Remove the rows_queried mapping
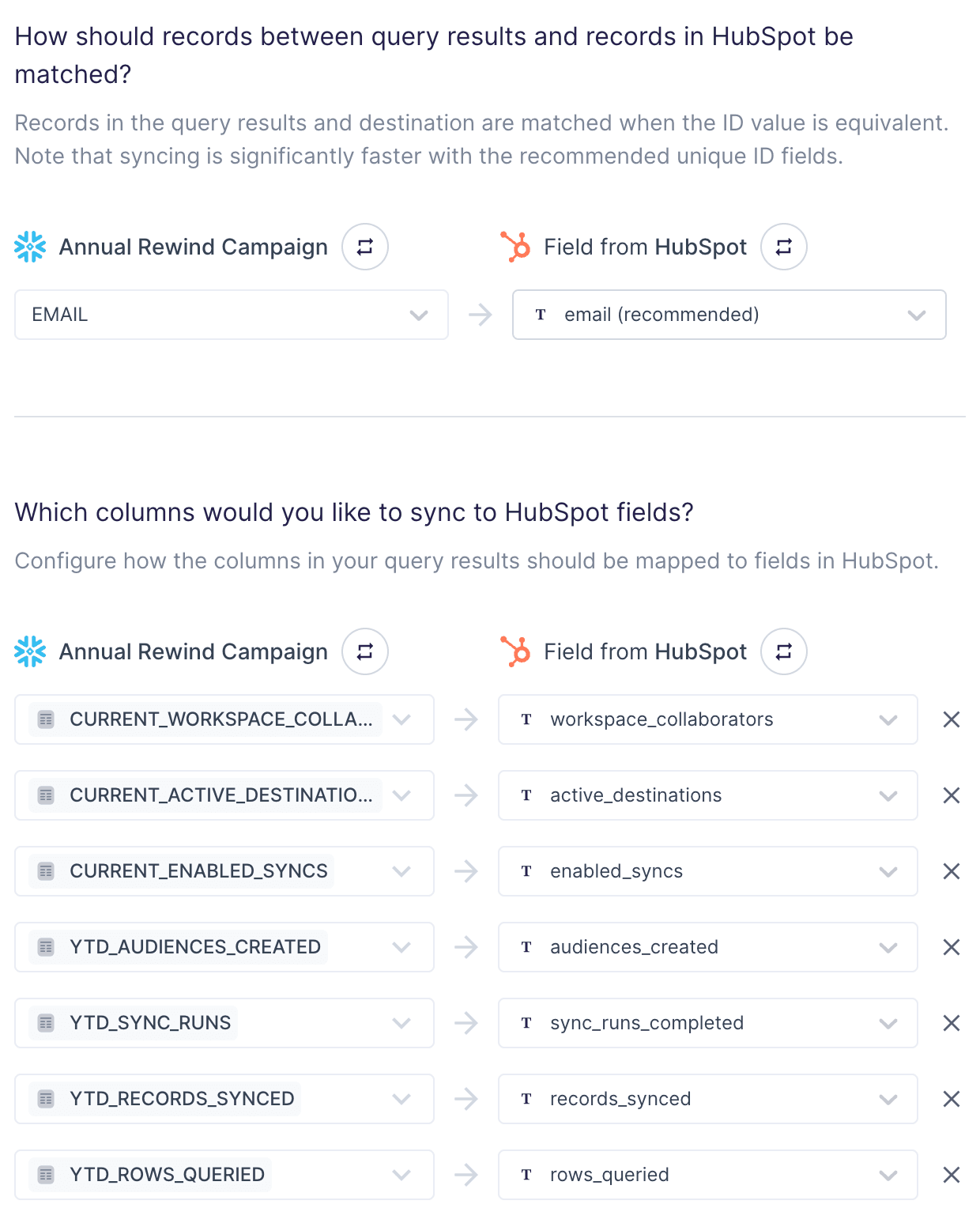The image size is (980, 1208). point(952,1175)
